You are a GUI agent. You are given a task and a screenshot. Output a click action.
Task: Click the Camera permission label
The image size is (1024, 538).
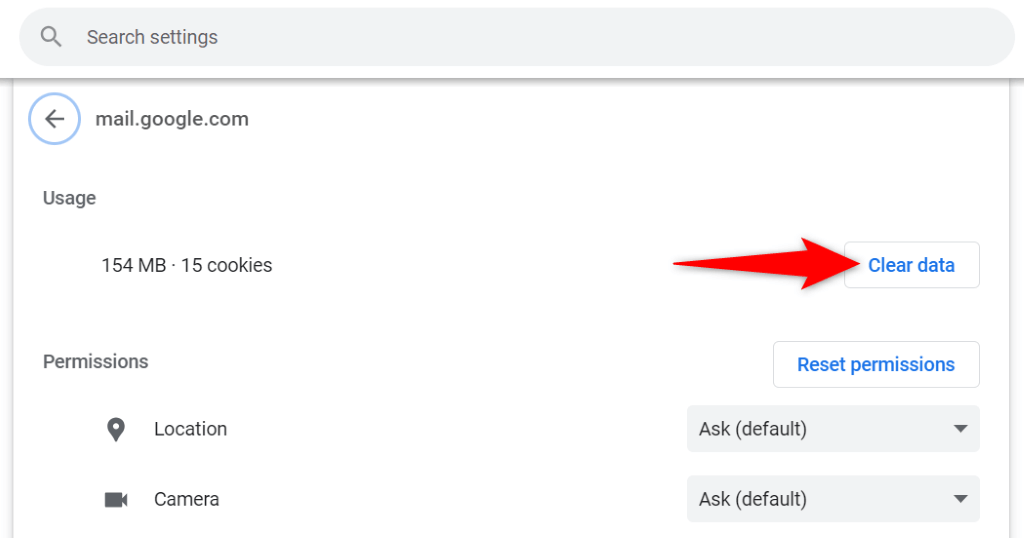click(186, 499)
